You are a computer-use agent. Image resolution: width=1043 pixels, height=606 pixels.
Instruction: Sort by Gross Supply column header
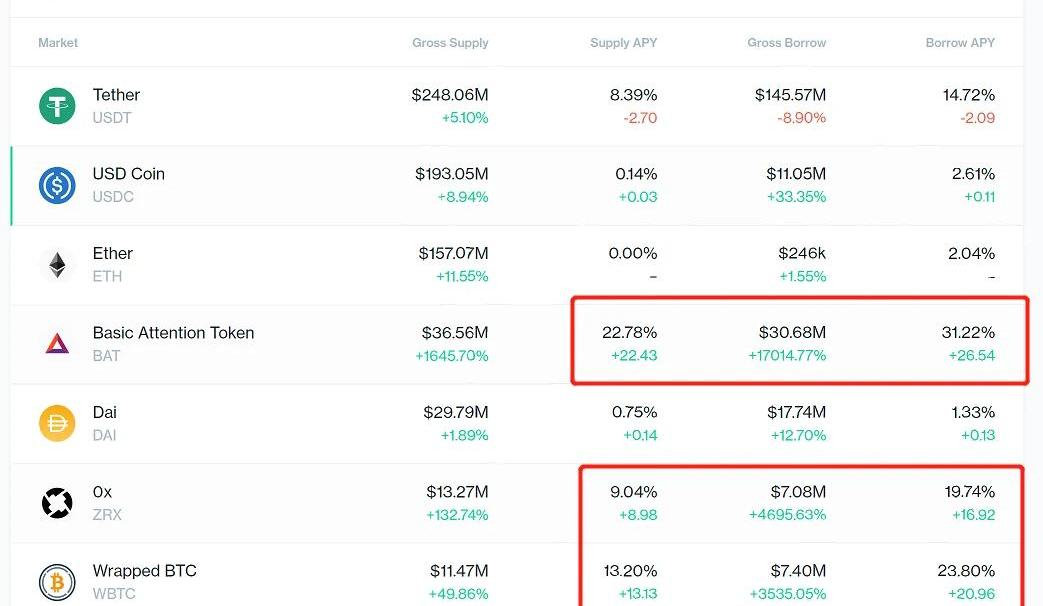pos(450,43)
